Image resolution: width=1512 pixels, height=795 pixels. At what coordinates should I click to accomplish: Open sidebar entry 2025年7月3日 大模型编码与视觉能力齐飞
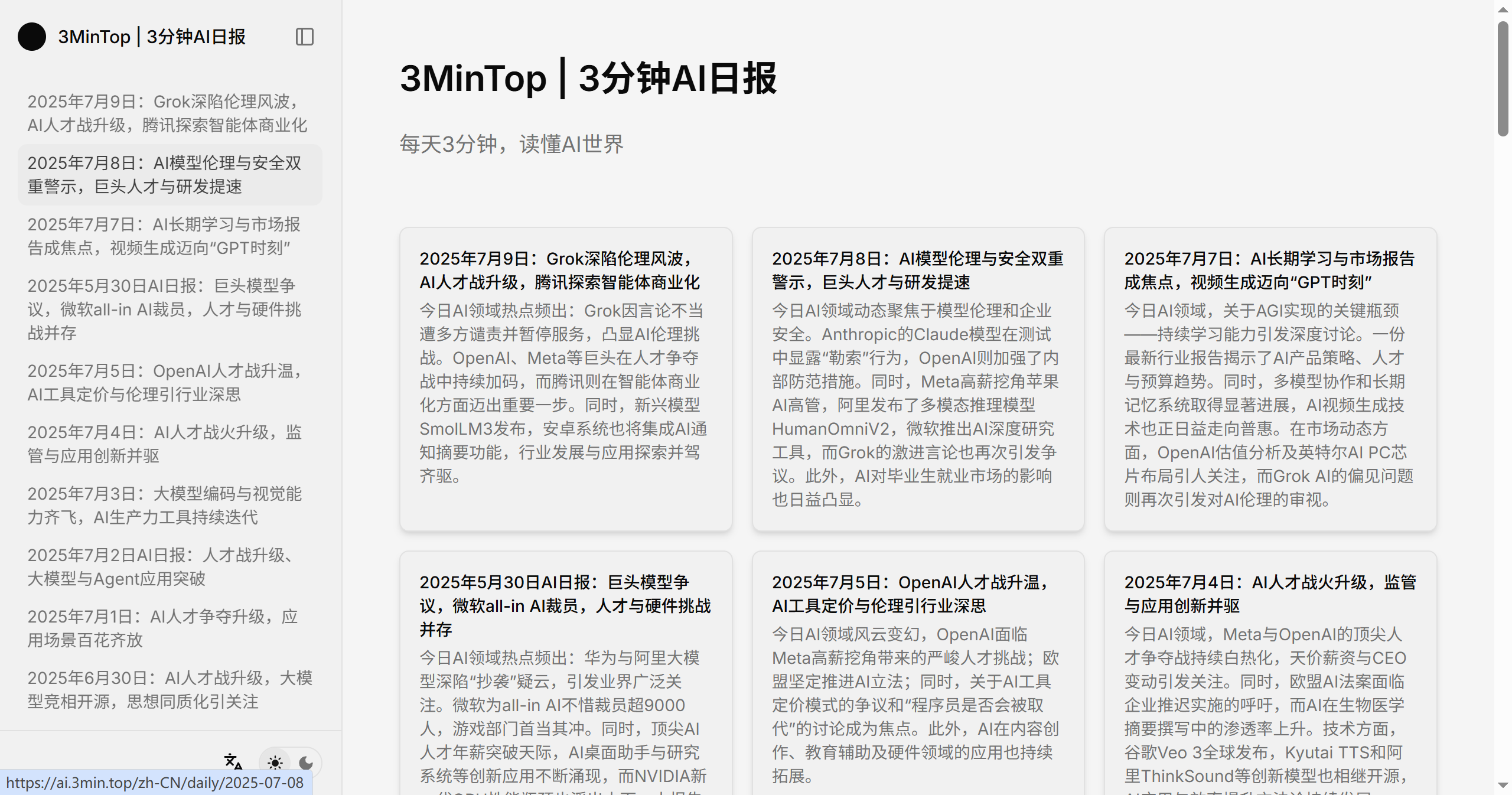pyautogui.click(x=170, y=506)
